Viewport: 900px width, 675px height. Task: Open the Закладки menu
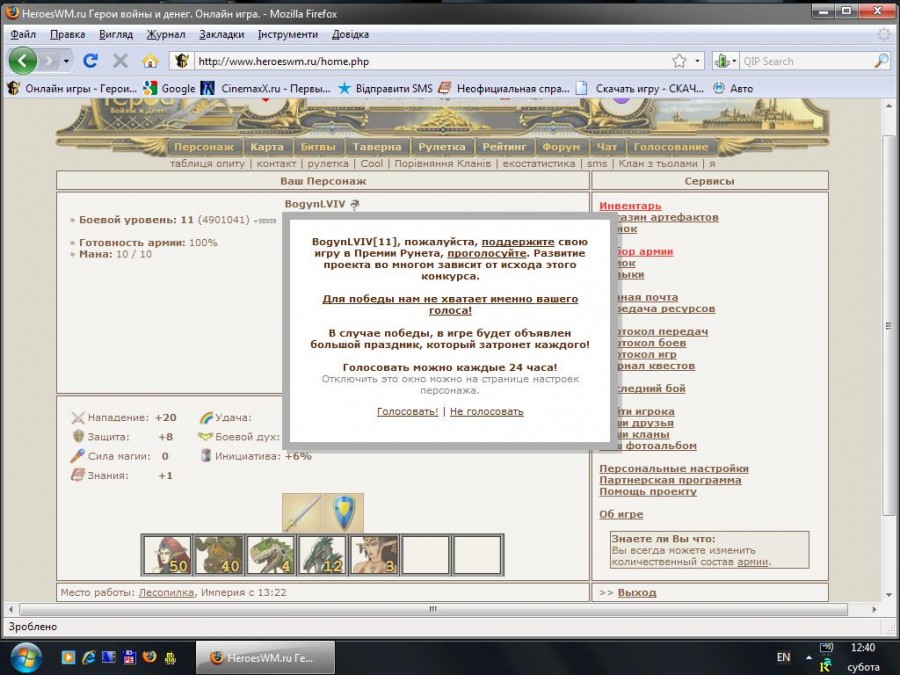[x=222, y=34]
